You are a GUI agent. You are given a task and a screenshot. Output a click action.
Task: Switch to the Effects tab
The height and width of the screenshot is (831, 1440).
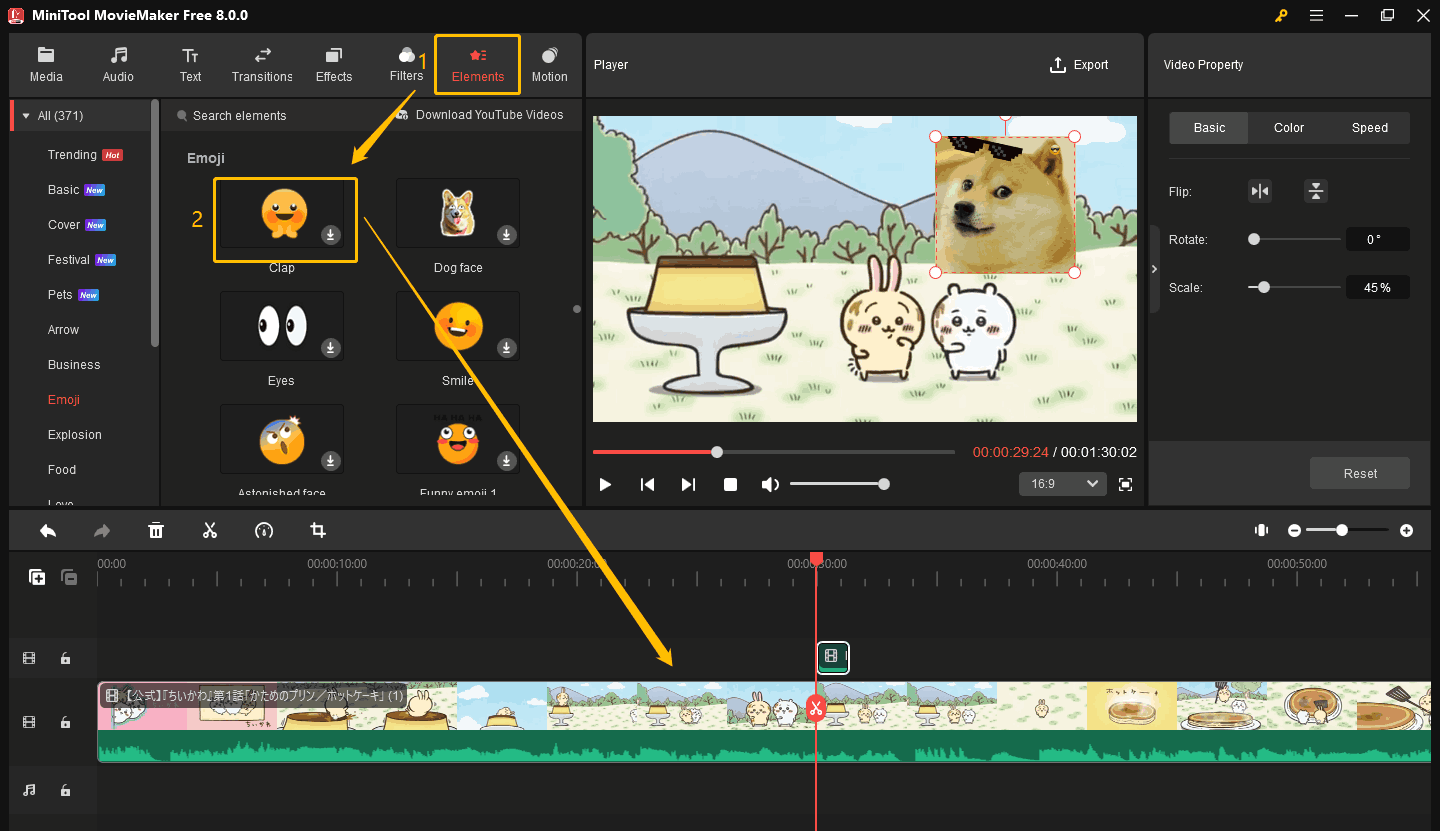point(334,65)
